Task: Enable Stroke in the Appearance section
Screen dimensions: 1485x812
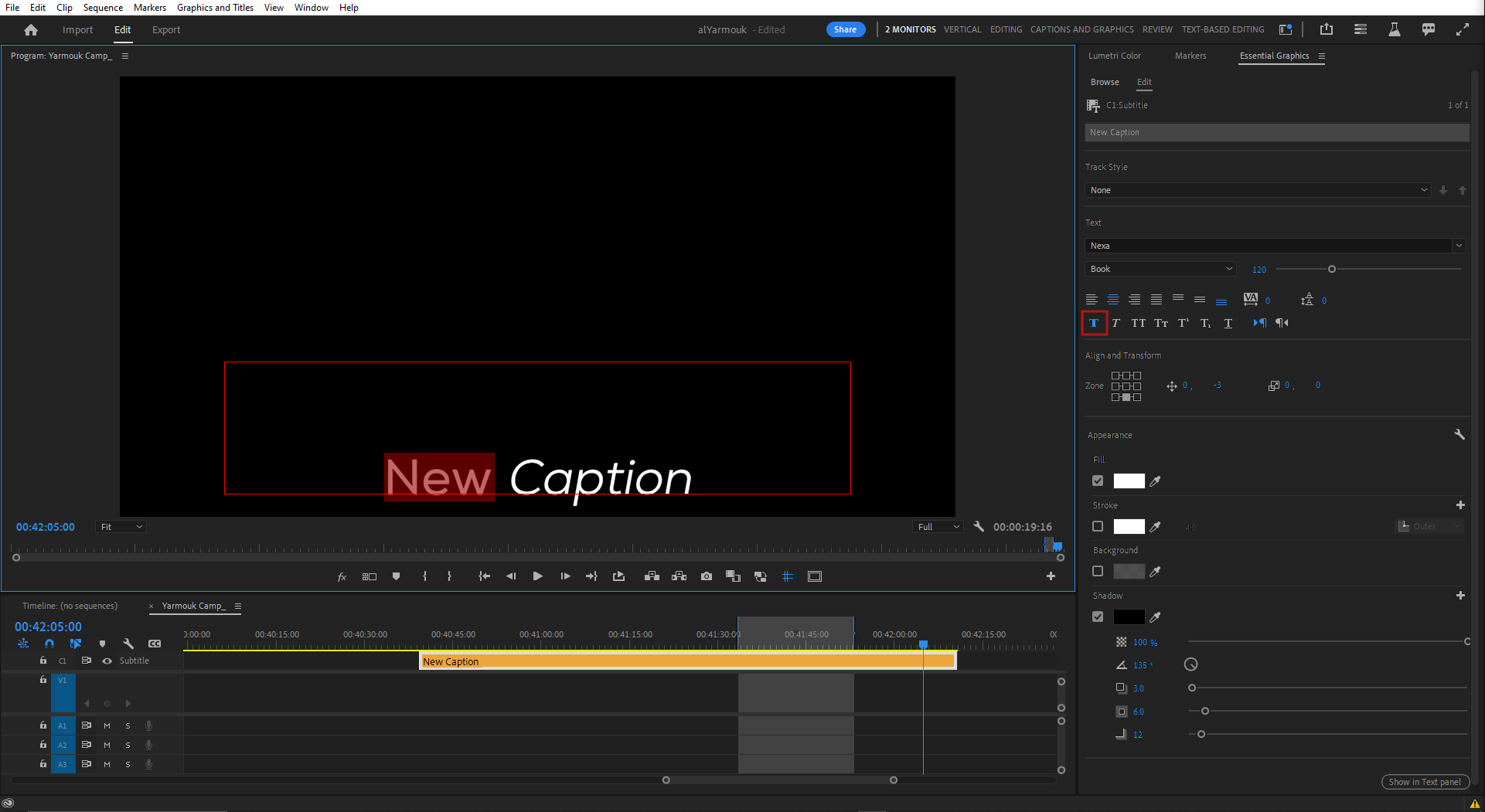Action: pos(1098,526)
